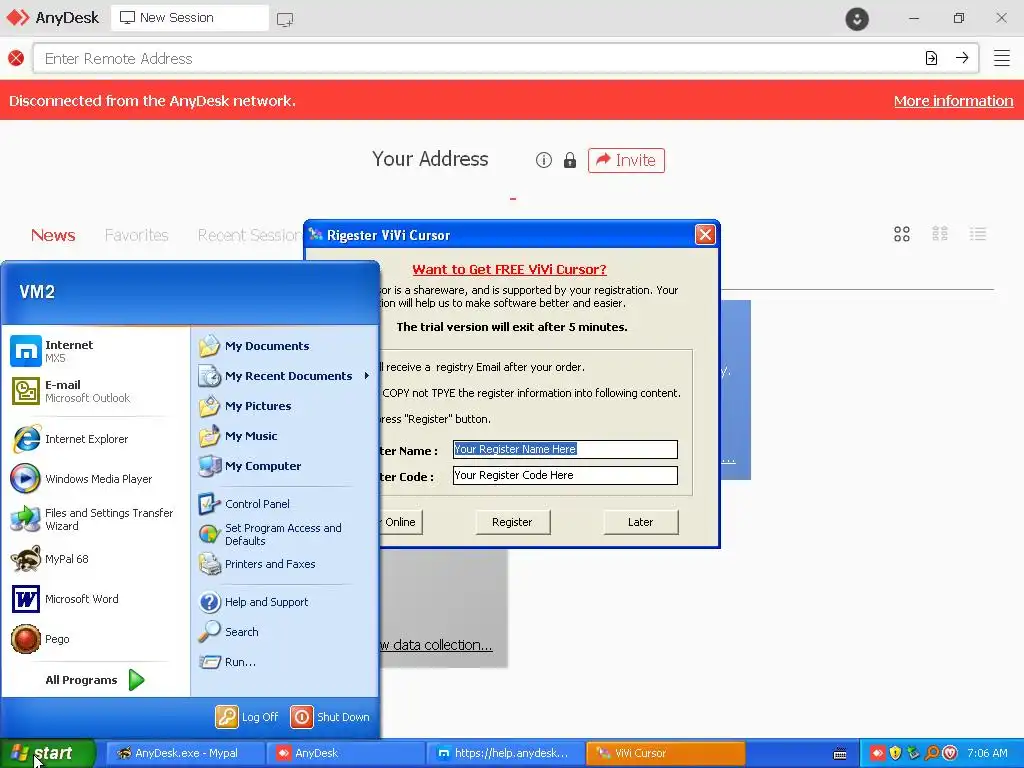Launch Windows Media Player
Image resolution: width=1024 pixels, height=768 pixels.
pos(95,479)
